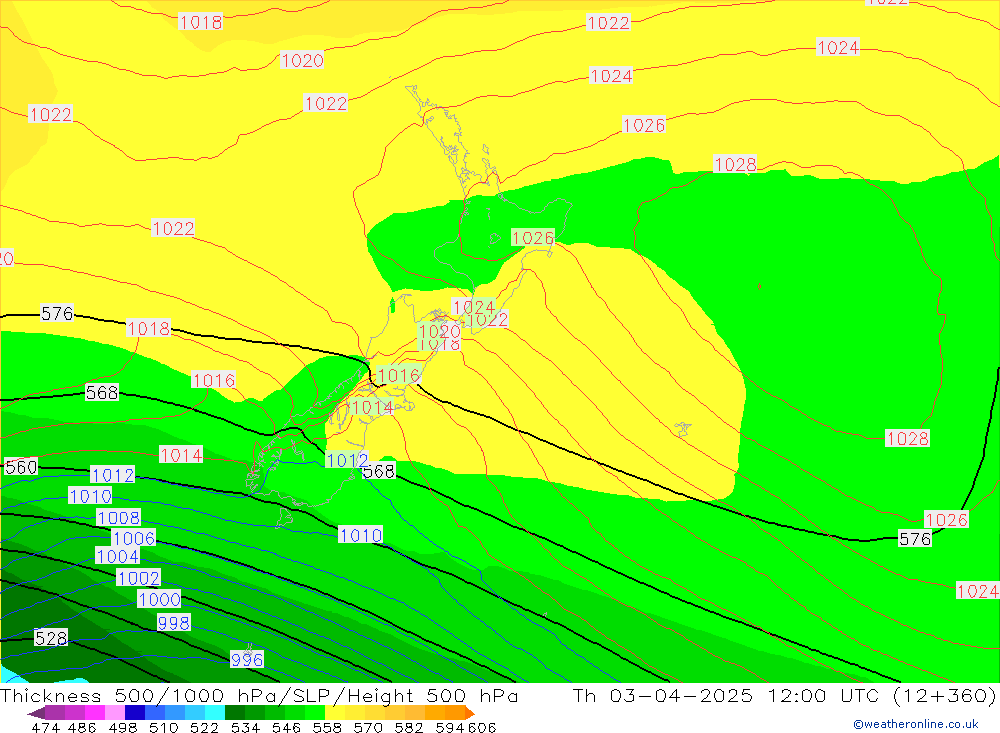Click the red 1026 label over New Zealand's North Island
This screenshot has height=733, width=1000.
(533, 238)
